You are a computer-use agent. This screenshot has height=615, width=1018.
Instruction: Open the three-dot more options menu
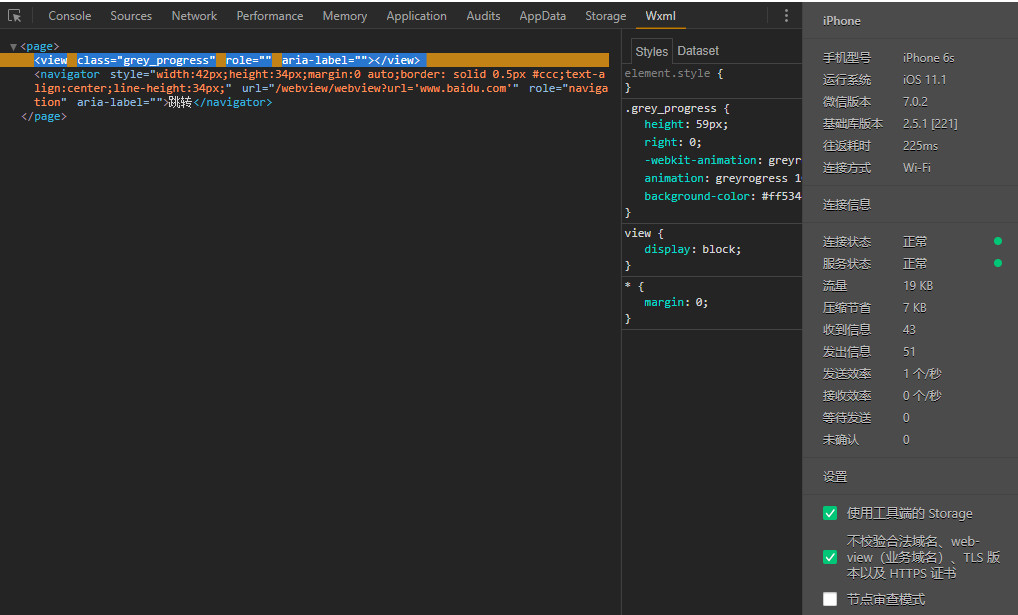pyautogui.click(x=786, y=16)
